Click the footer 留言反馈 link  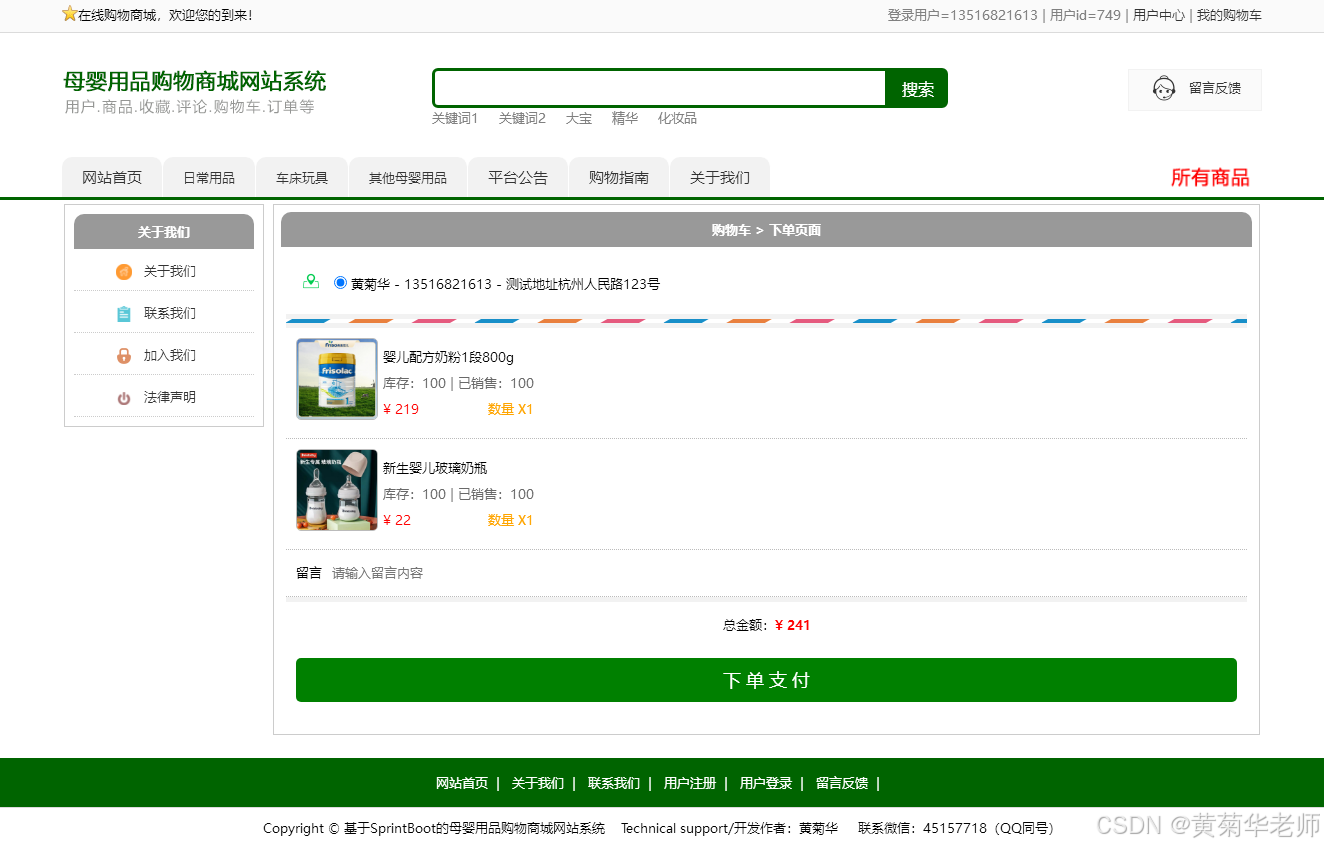click(842, 783)
